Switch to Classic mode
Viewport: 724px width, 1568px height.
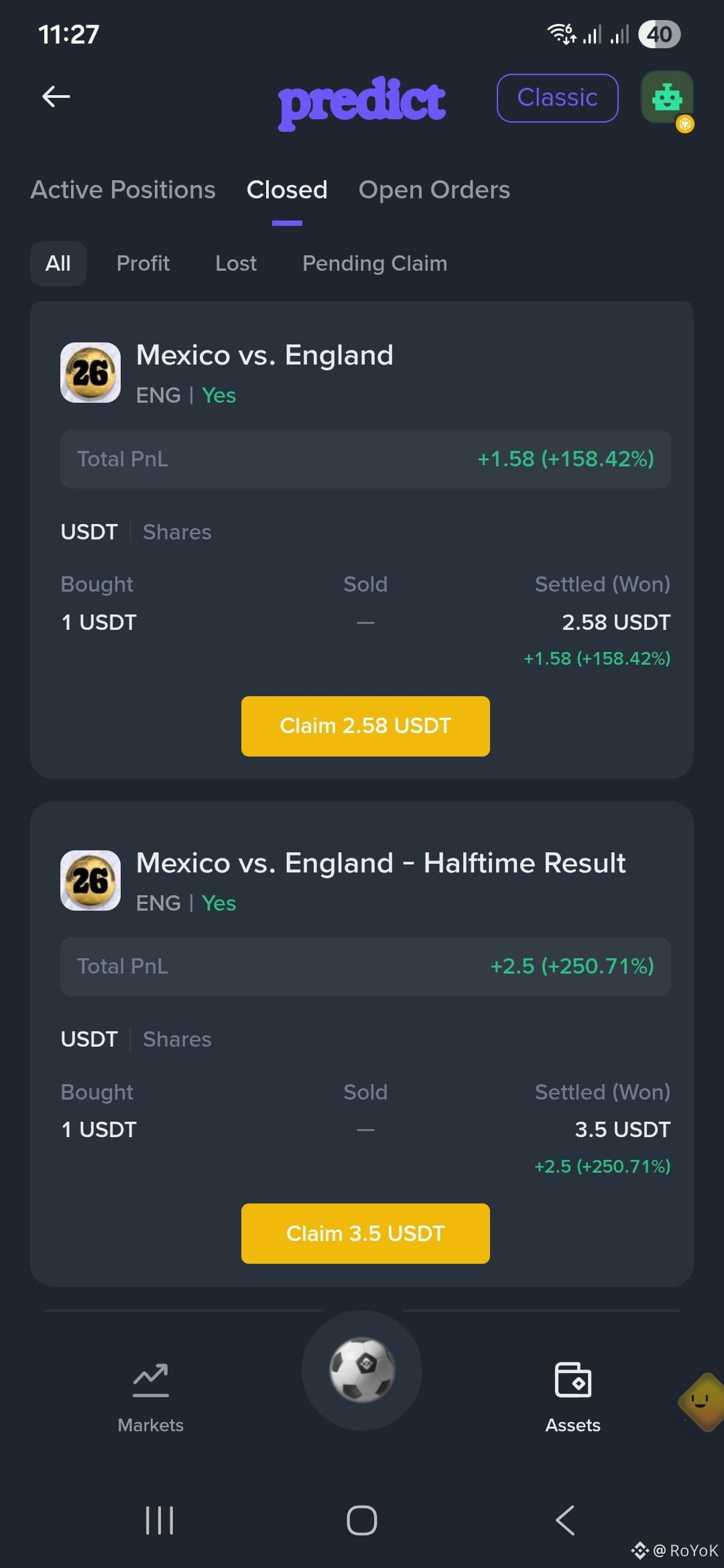[x=558, y=98]
